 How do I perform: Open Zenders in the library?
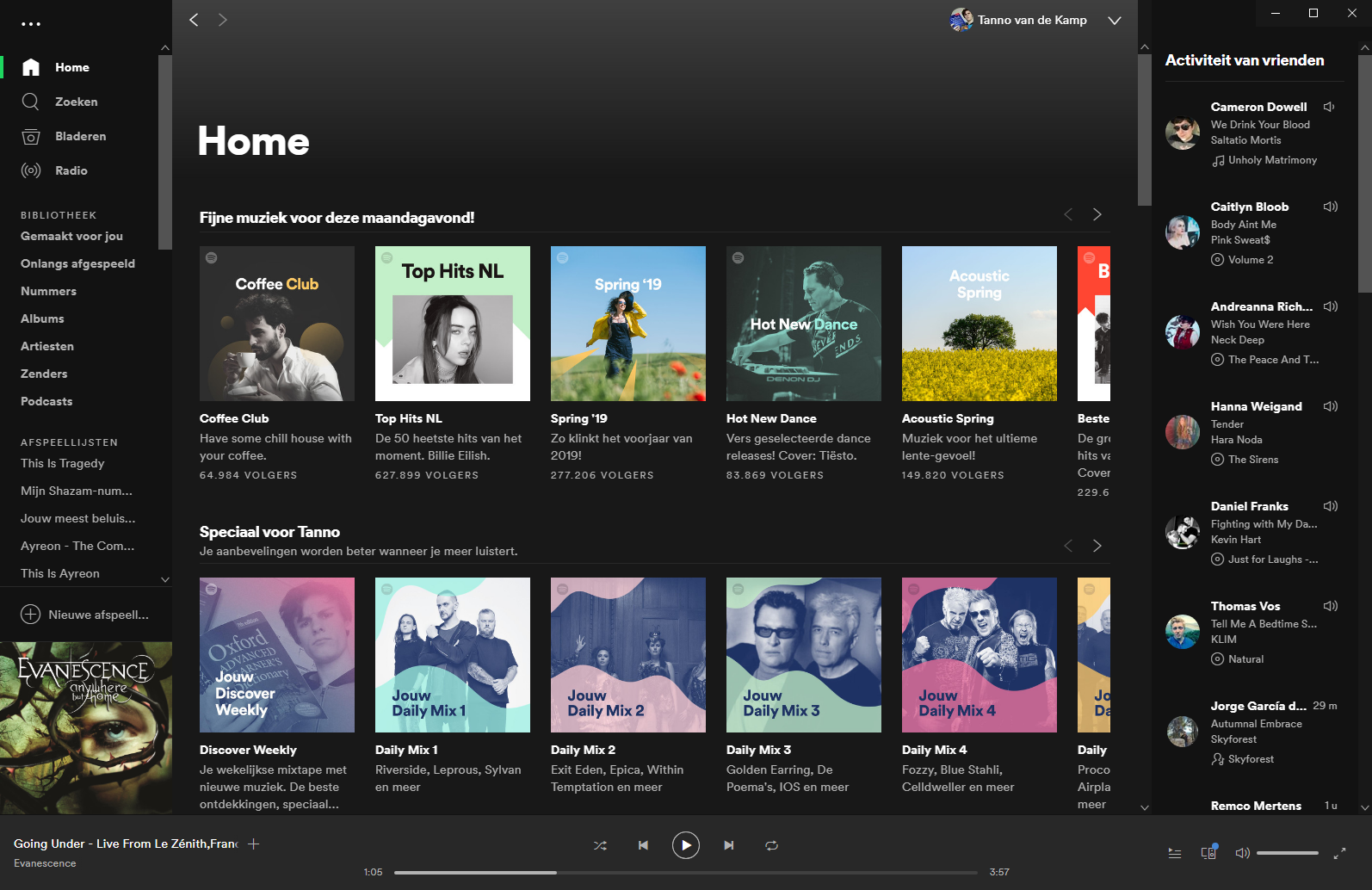(x=44, y=374)
